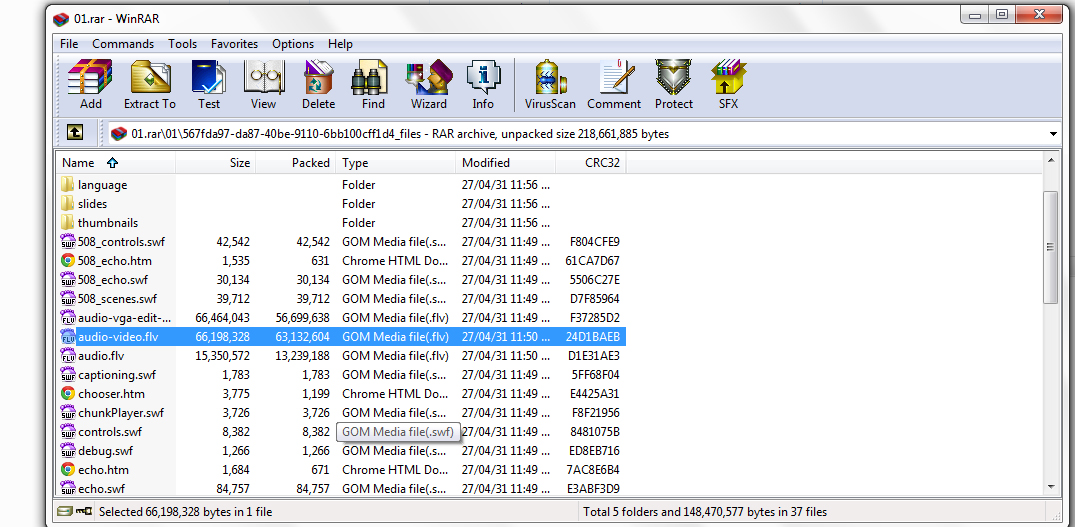Click the Extract To toolbar icon
This screenshot has width=1075, height=527.
149,84
